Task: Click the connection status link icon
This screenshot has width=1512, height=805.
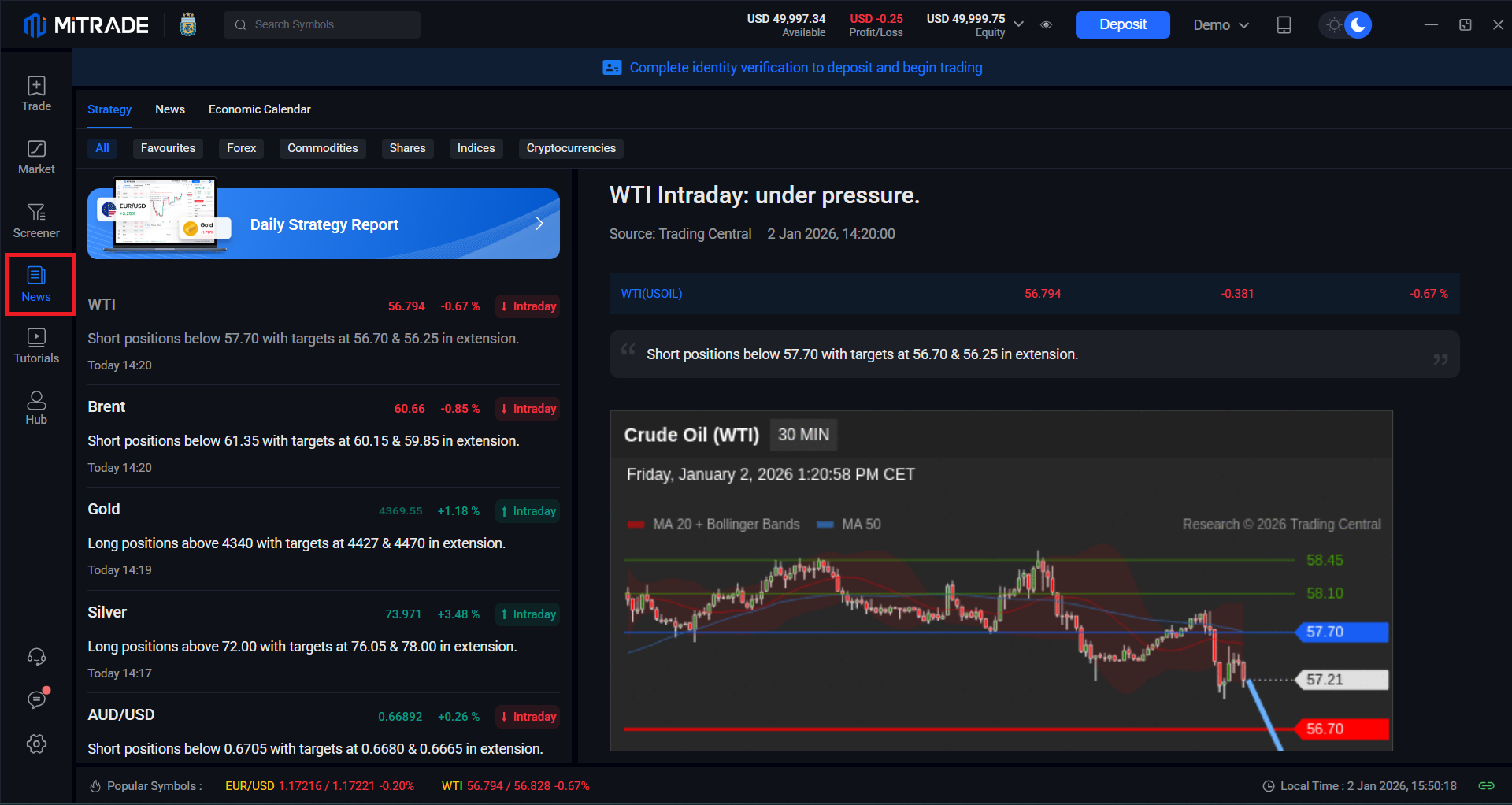Action: 1486,785
